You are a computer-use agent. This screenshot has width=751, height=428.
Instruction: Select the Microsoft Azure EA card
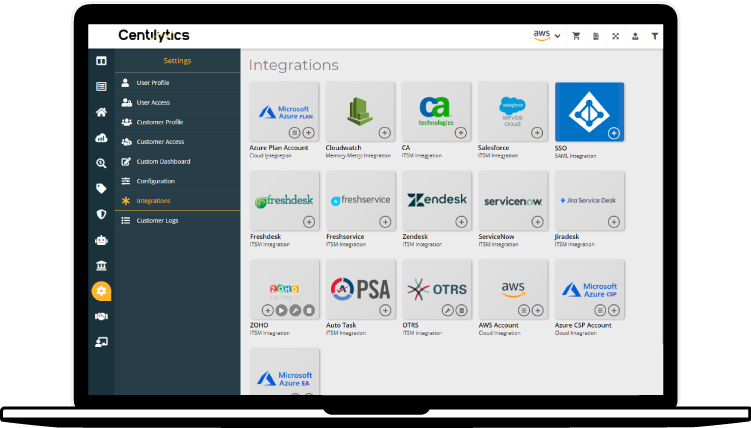click(284, 372)
